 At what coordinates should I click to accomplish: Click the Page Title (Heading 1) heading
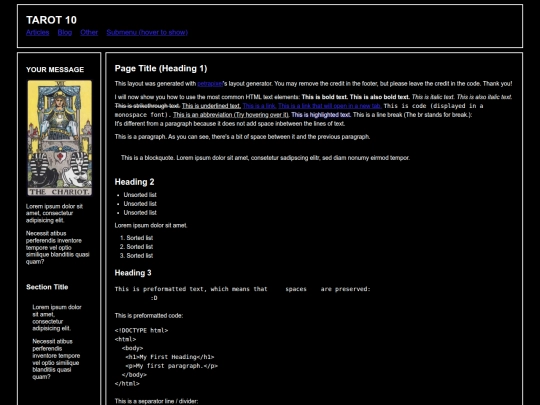pos(161,68)
